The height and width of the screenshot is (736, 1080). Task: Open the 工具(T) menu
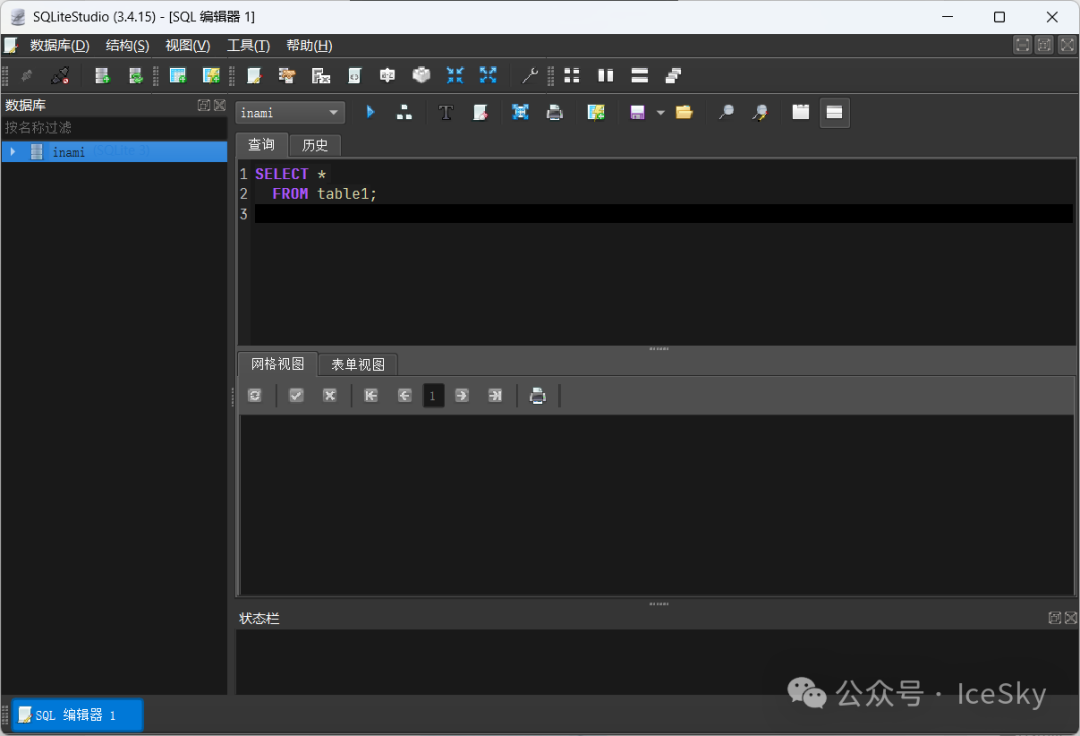pyautogui.click(x=248, y=45)
